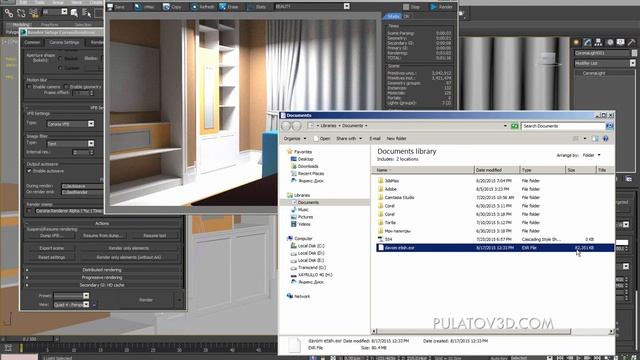Click the Forward button in the Documents window
Screen dimensions: 640x360
297,126
